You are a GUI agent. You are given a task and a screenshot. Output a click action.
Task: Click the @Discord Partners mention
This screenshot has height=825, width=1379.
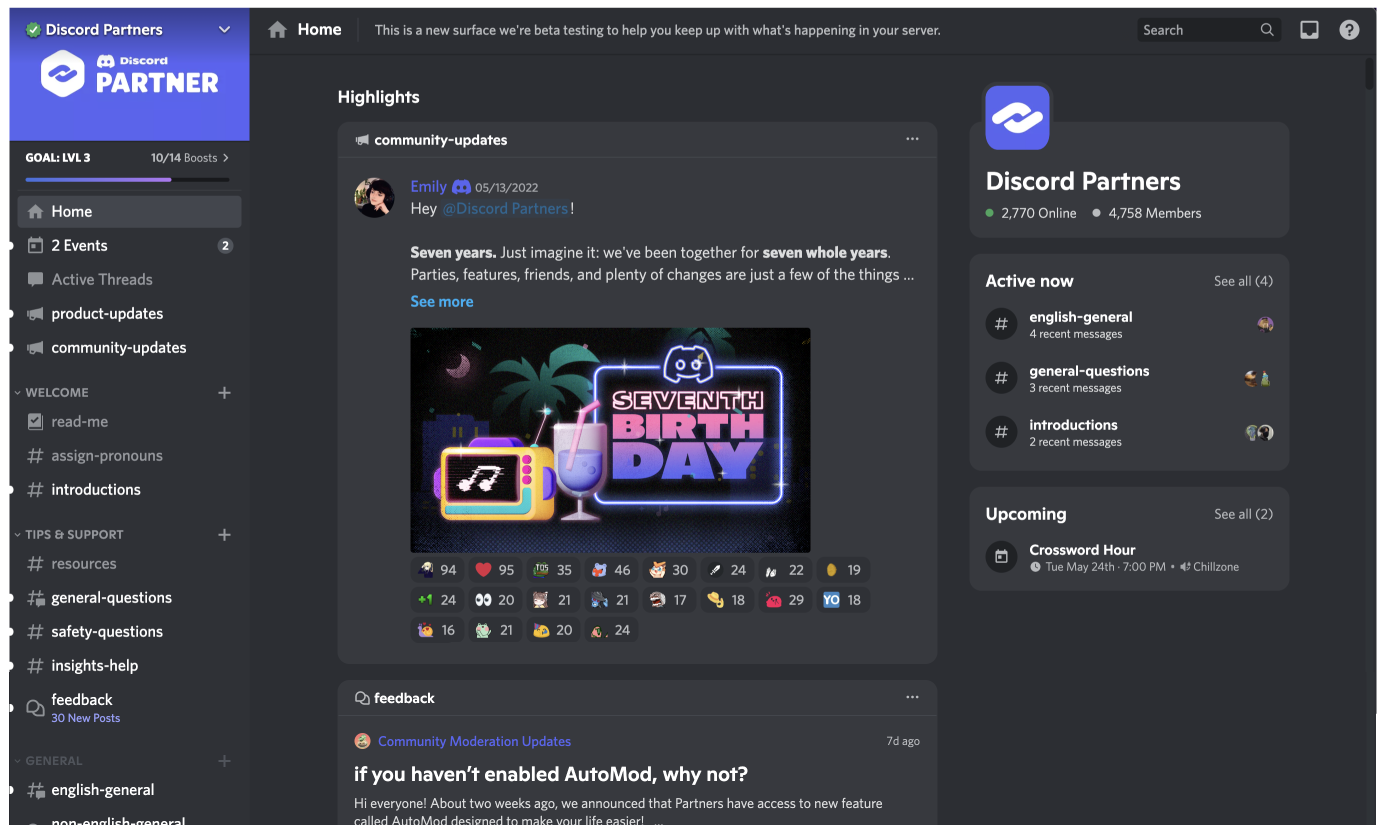tap(506, 209)
